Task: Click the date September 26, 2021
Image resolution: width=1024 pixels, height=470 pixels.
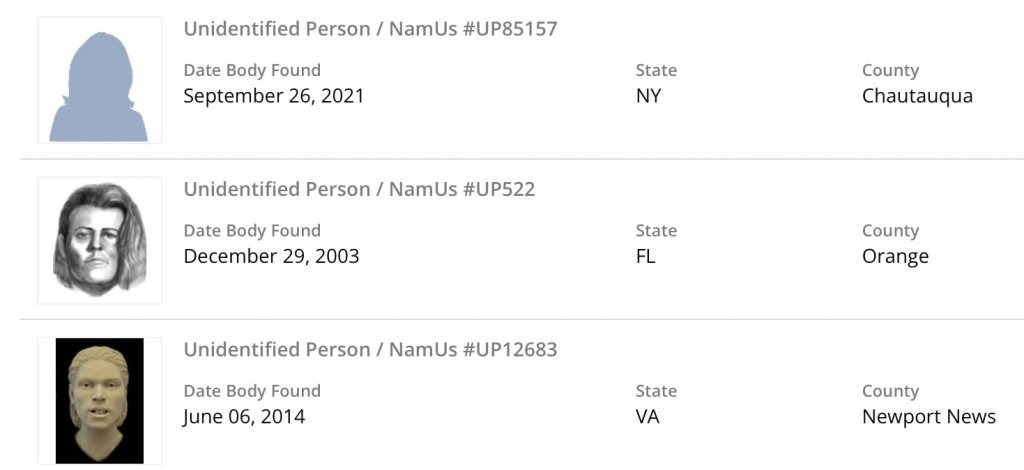Action: coord(274,96)
